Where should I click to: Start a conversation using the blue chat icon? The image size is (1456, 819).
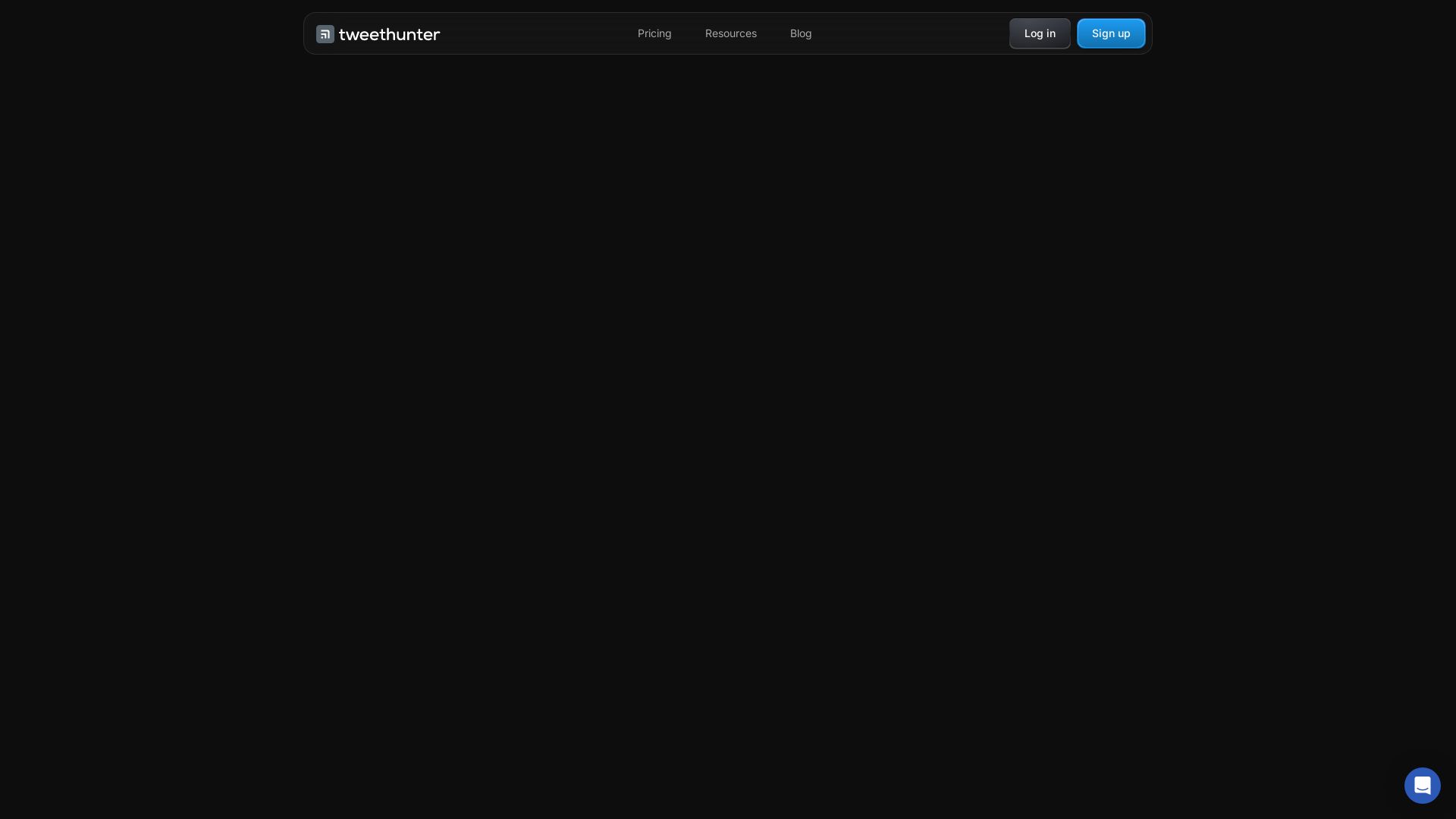click(x=1422, y=785)
